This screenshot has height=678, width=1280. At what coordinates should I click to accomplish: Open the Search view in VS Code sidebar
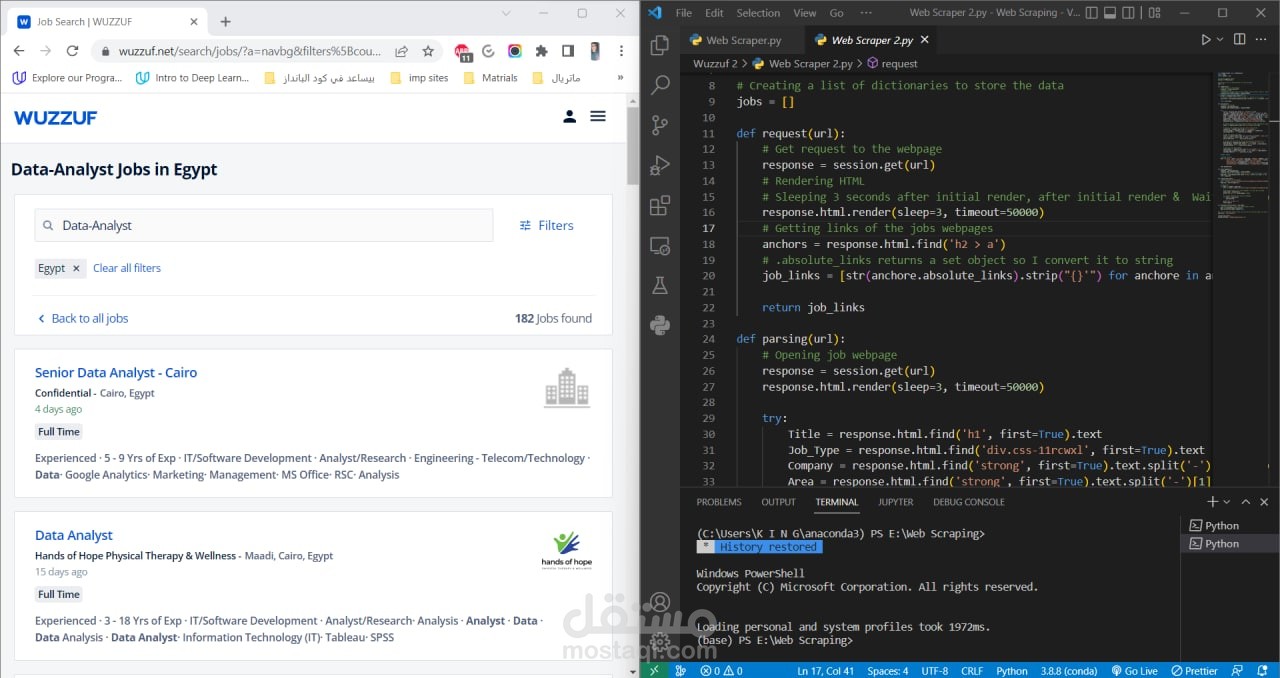(x=660, y=85)
